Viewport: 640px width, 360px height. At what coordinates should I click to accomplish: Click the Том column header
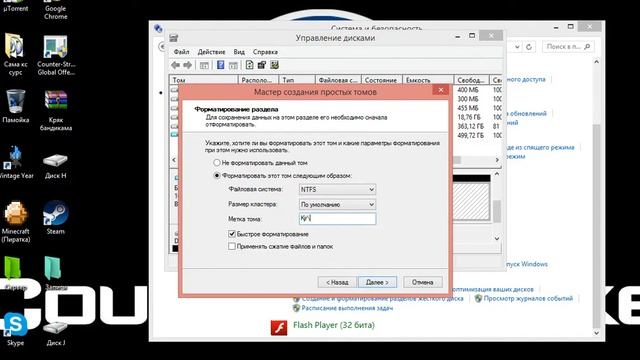[x=203, y=80]
